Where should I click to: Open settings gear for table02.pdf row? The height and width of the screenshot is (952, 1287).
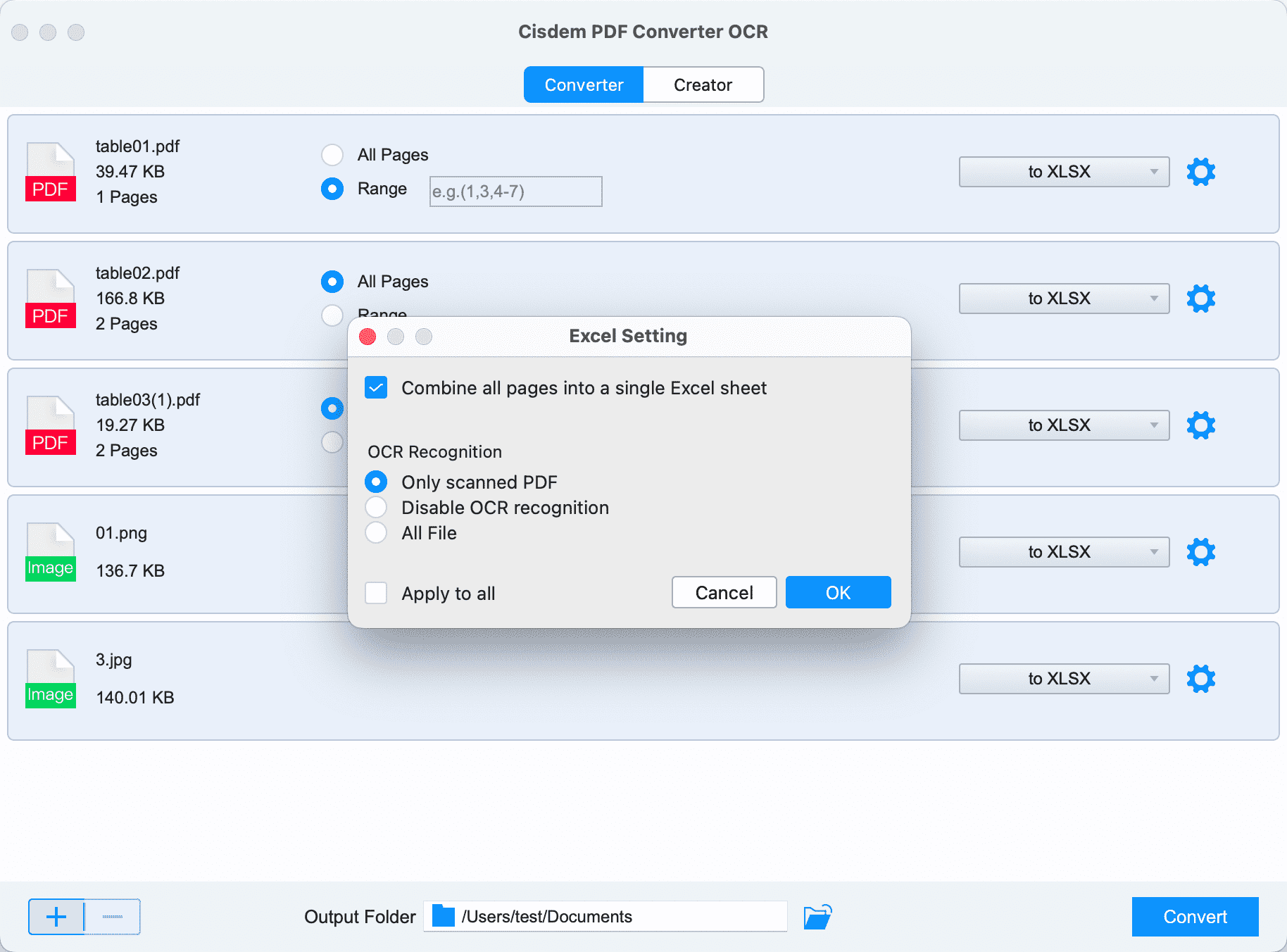(x=1201, y=298)
